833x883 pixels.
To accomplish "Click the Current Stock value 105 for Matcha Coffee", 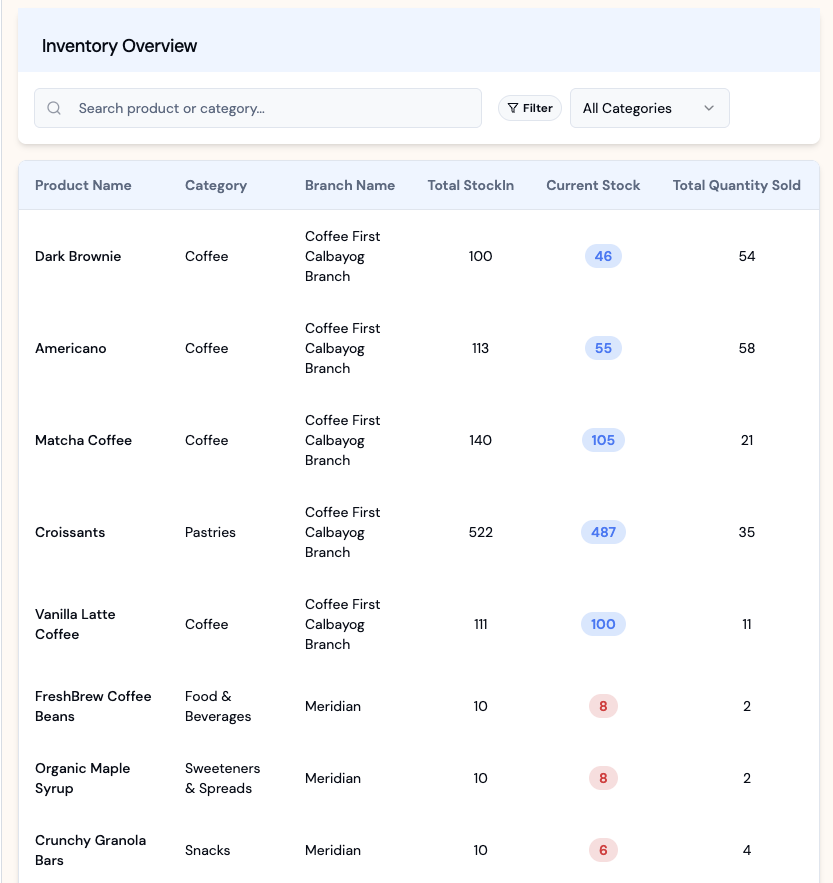I will tap(603, 440).
